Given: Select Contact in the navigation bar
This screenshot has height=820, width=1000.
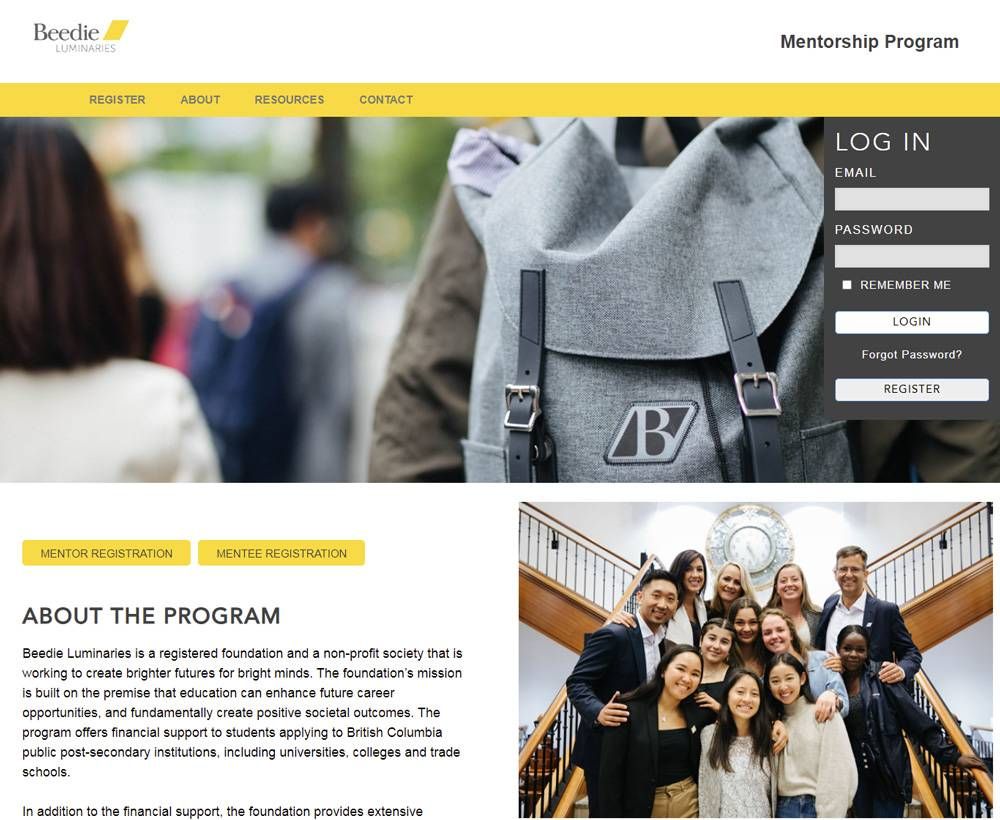Looking at the screenshot, I should (386, 99).
